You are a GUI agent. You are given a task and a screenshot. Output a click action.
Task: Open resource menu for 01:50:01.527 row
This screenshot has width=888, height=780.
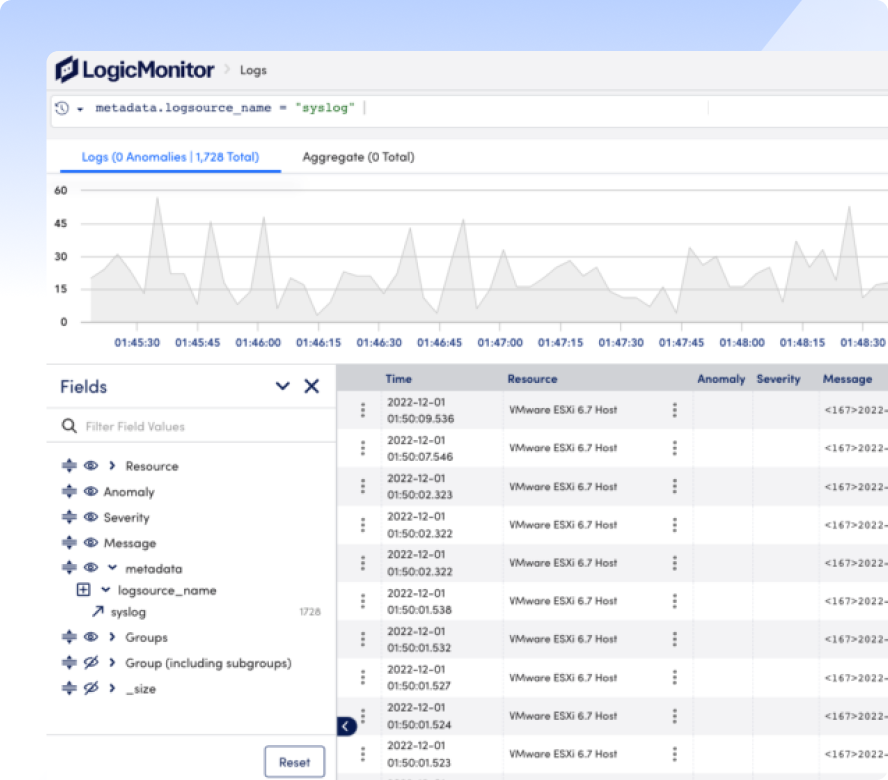click(674, 677)
